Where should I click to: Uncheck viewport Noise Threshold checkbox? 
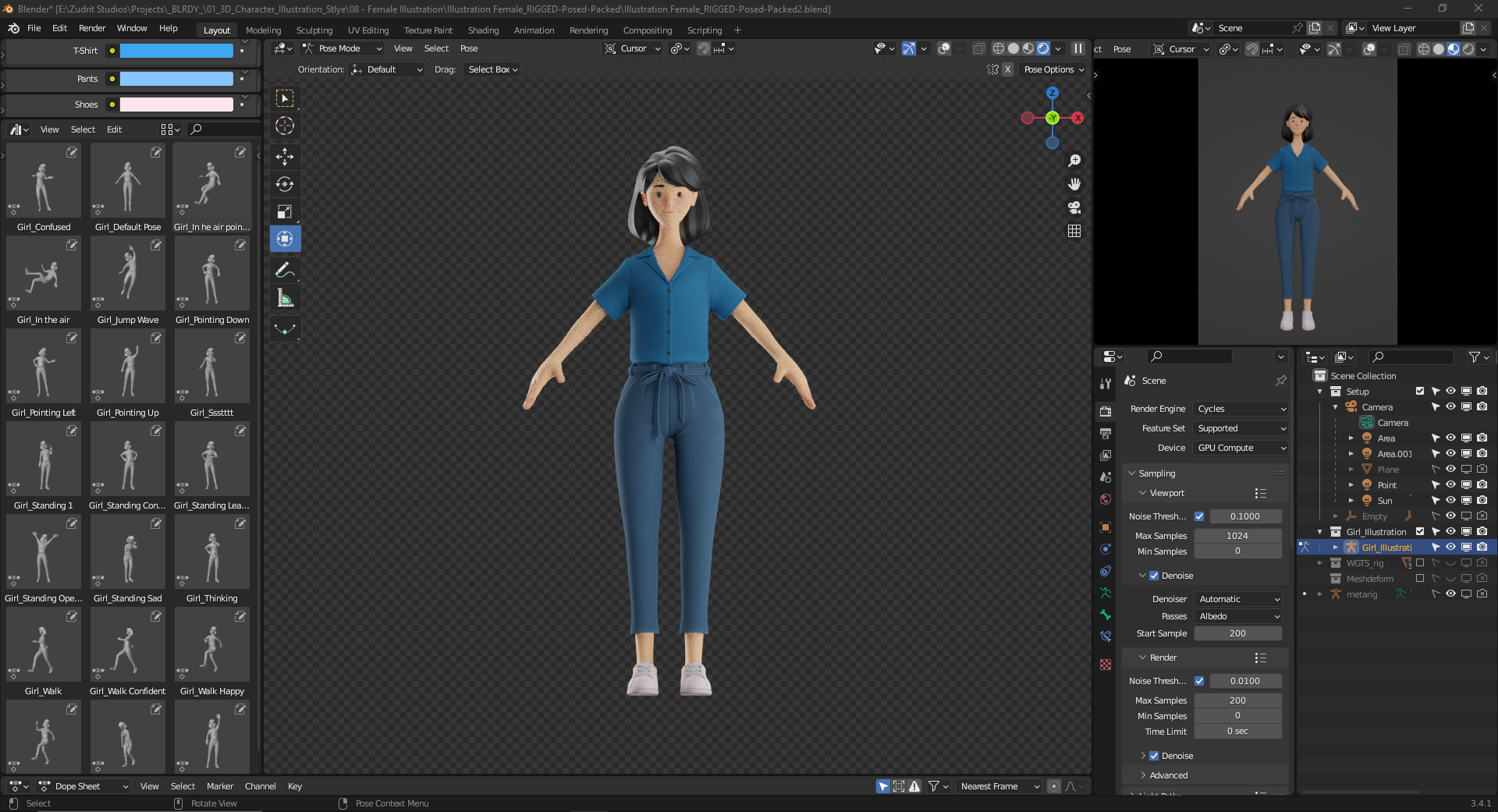[x=1199, y=516]
